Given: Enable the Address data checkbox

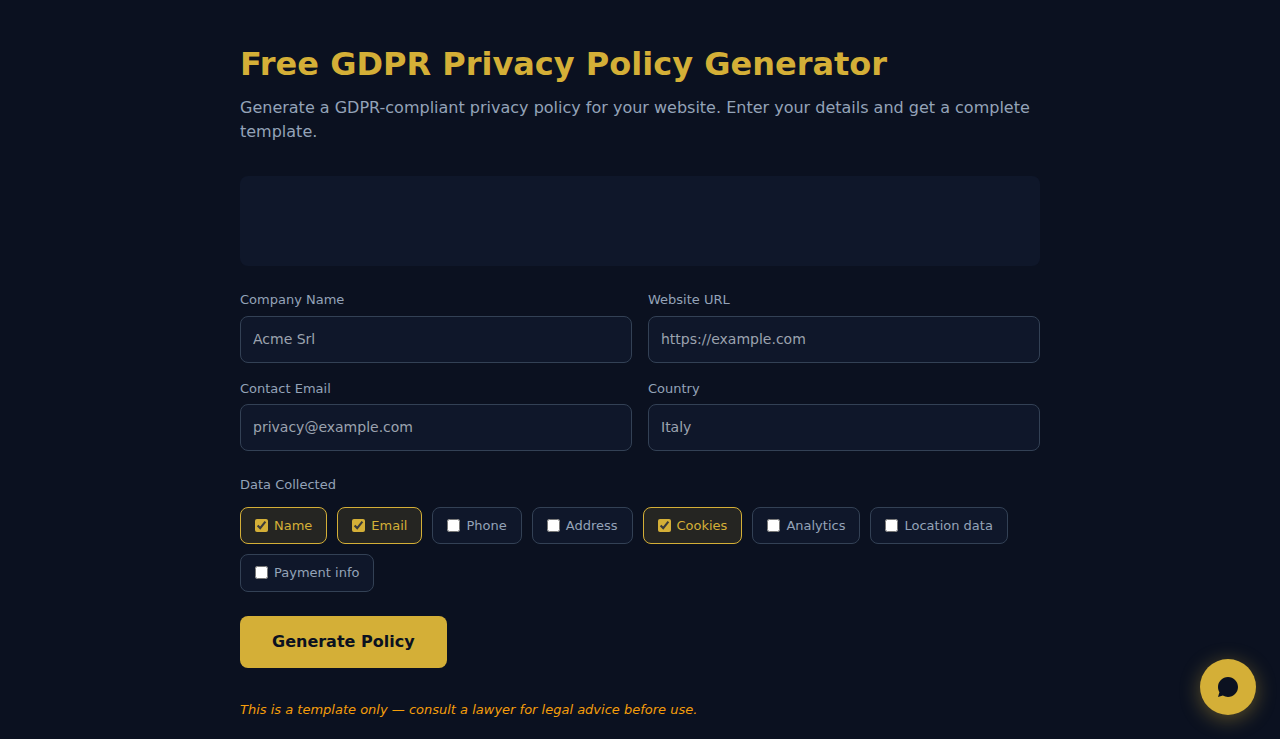Looking at the screenshot, I should (x=554, y=526).
